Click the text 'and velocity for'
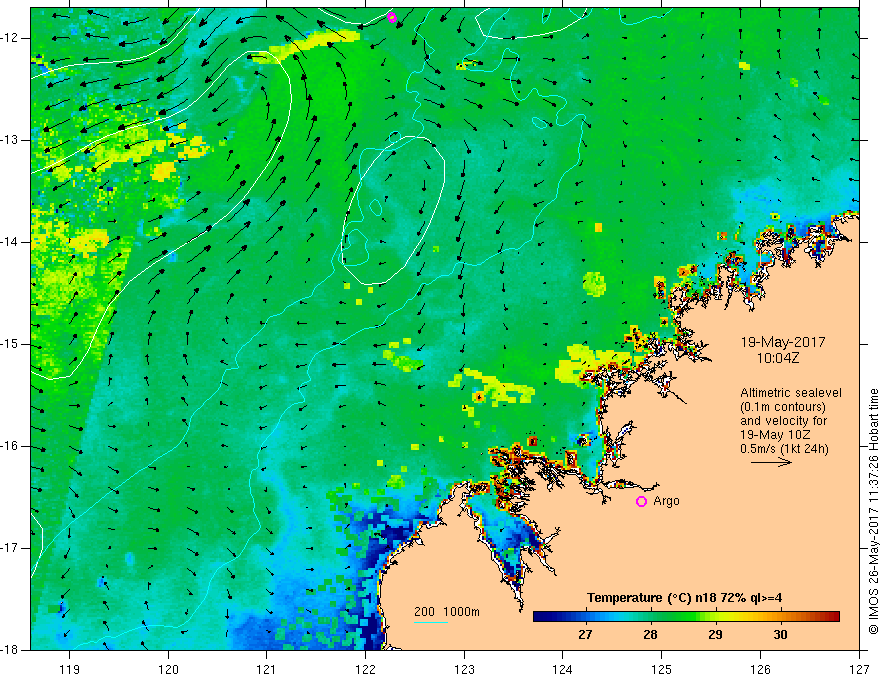Screen dimensions: 880x680 coord(783,421)
